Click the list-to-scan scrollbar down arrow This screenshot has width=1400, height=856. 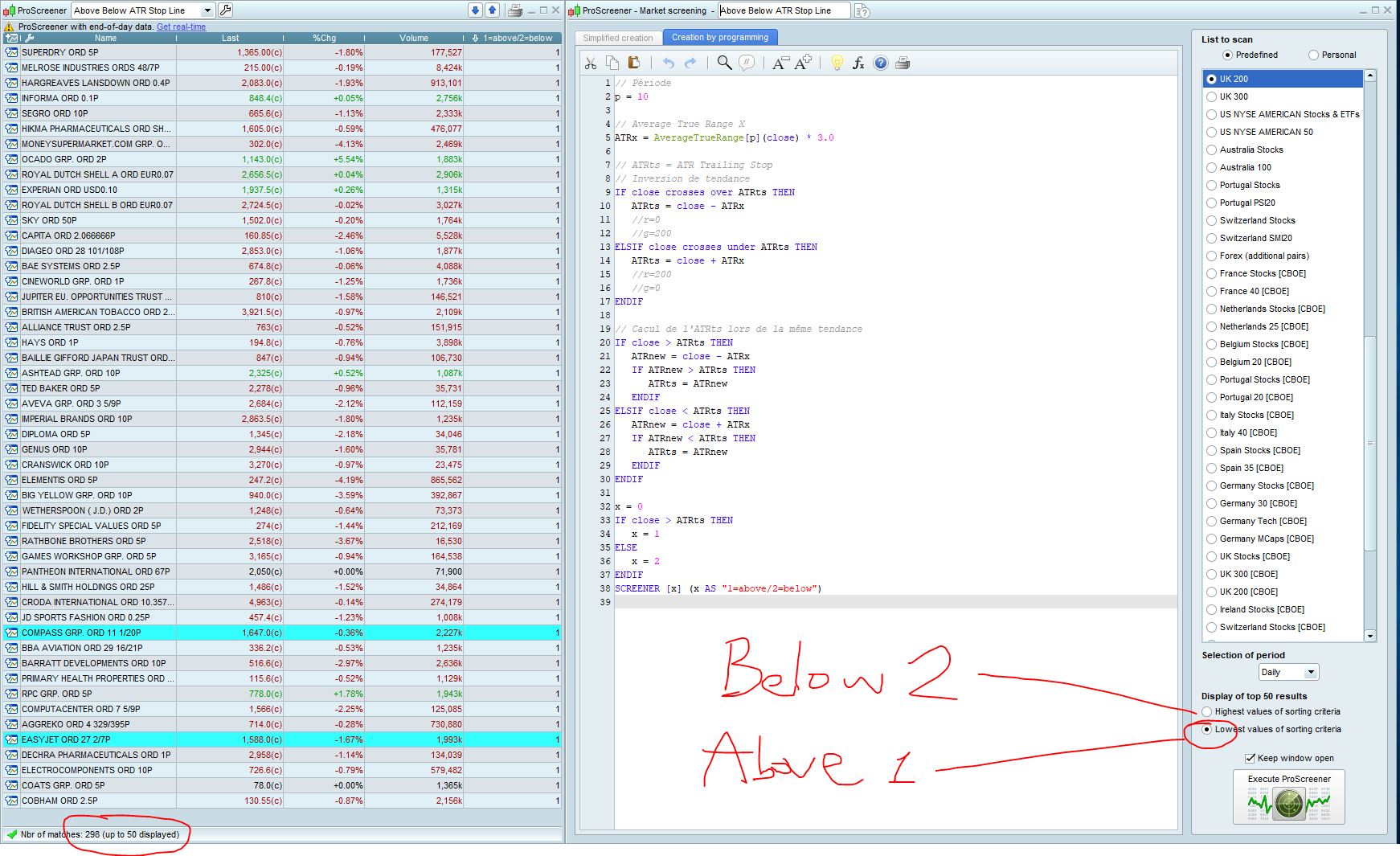click(1370, 636)
